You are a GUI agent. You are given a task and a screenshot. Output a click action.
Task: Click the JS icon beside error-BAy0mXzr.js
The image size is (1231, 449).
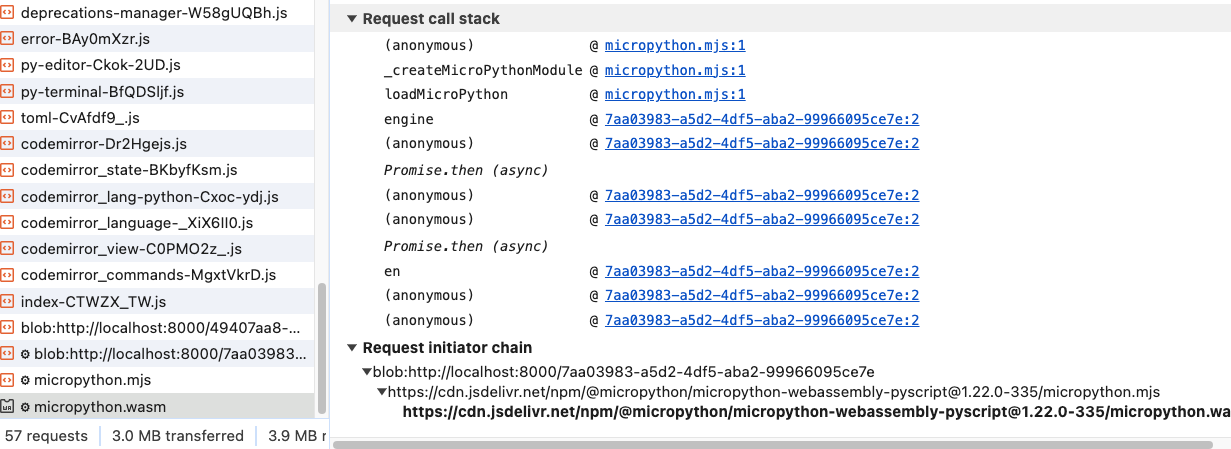click(8, 39)
